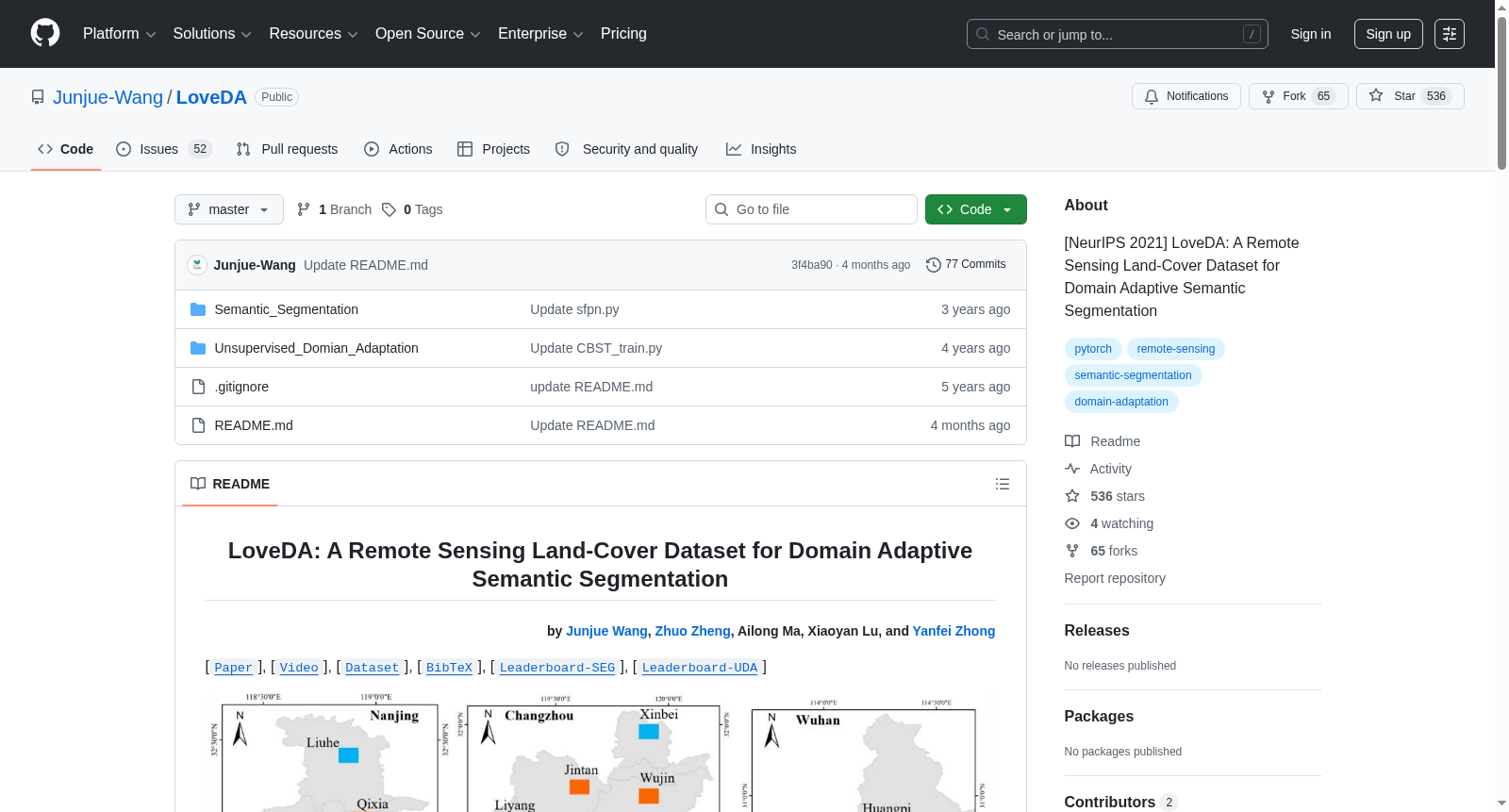The width and height of the screenshot is (1509, 812).
Task: Open the Unsupervised_Domian_Adaptation folder name
Action: pos(317,348)
